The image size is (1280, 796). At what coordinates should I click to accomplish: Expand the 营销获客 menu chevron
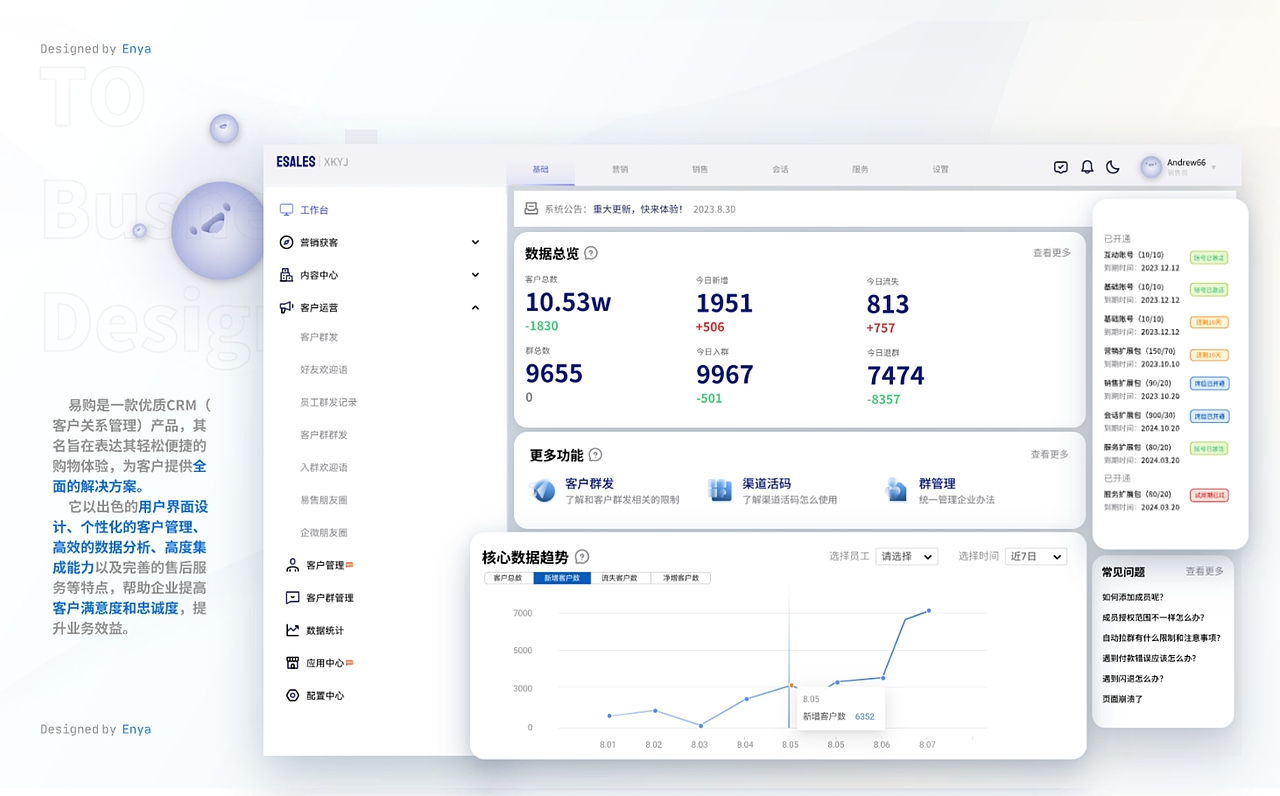(476, 242)
